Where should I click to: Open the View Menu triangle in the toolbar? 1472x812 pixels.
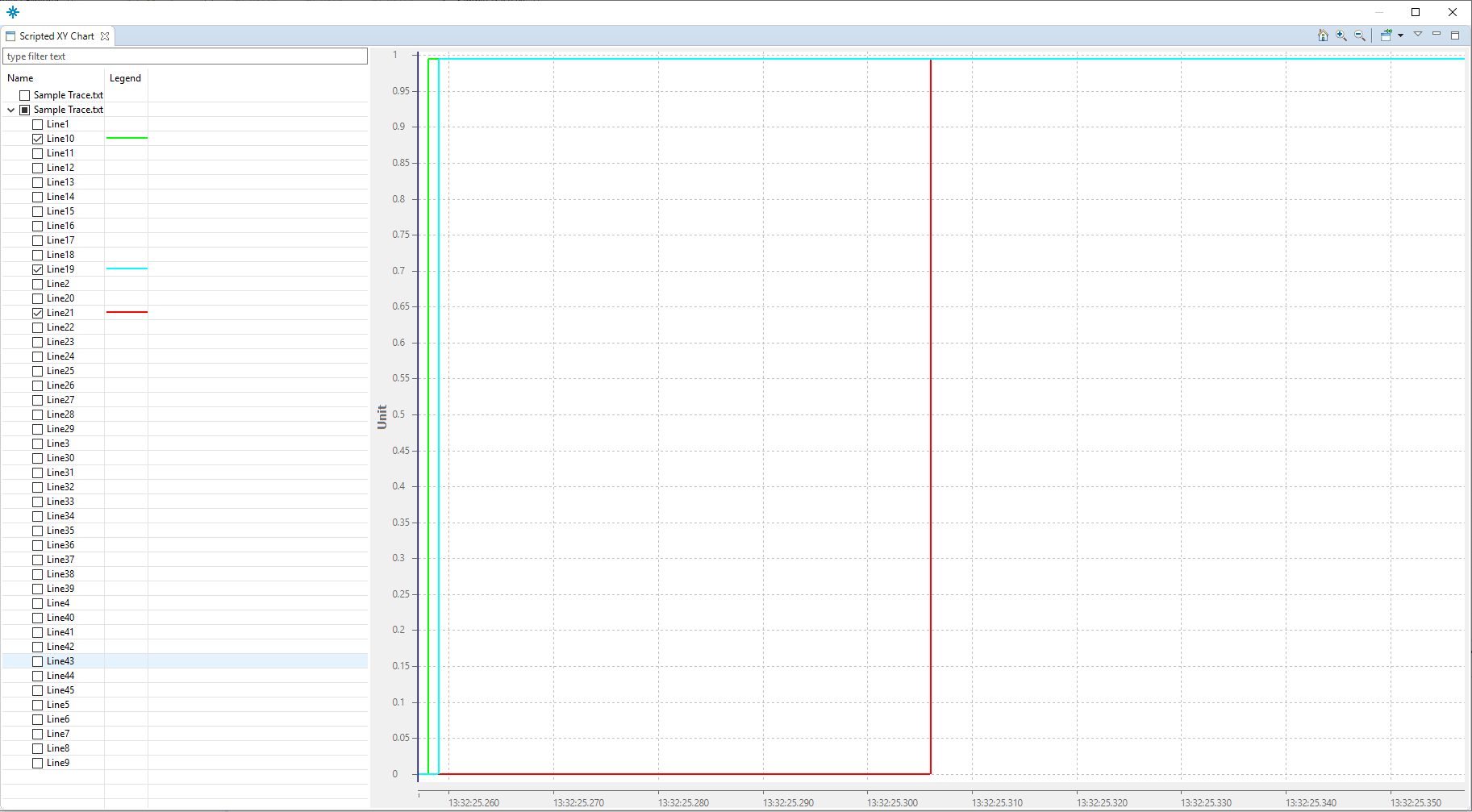point(1418,34)
